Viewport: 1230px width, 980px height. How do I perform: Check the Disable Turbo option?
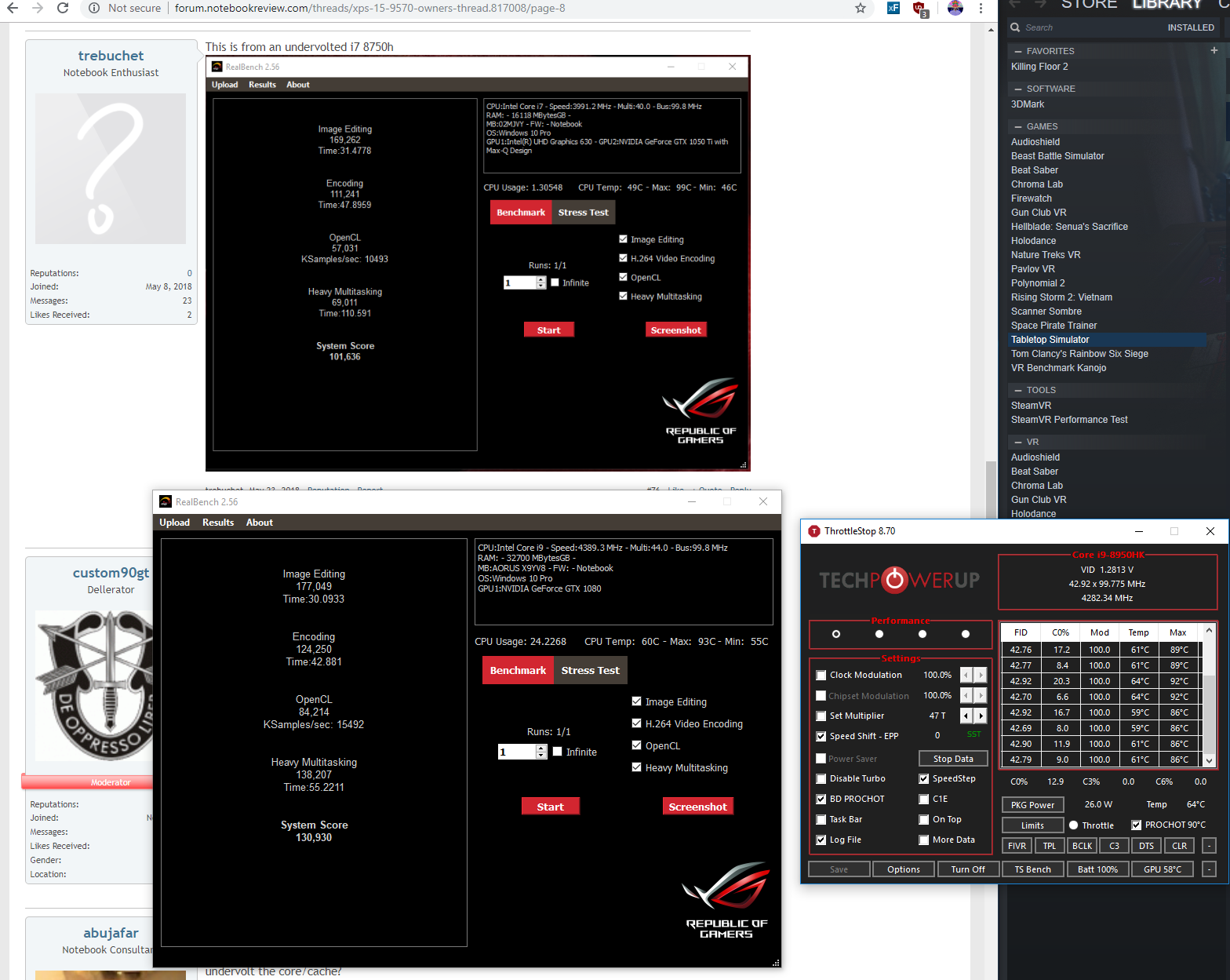(x=821, y=778)
